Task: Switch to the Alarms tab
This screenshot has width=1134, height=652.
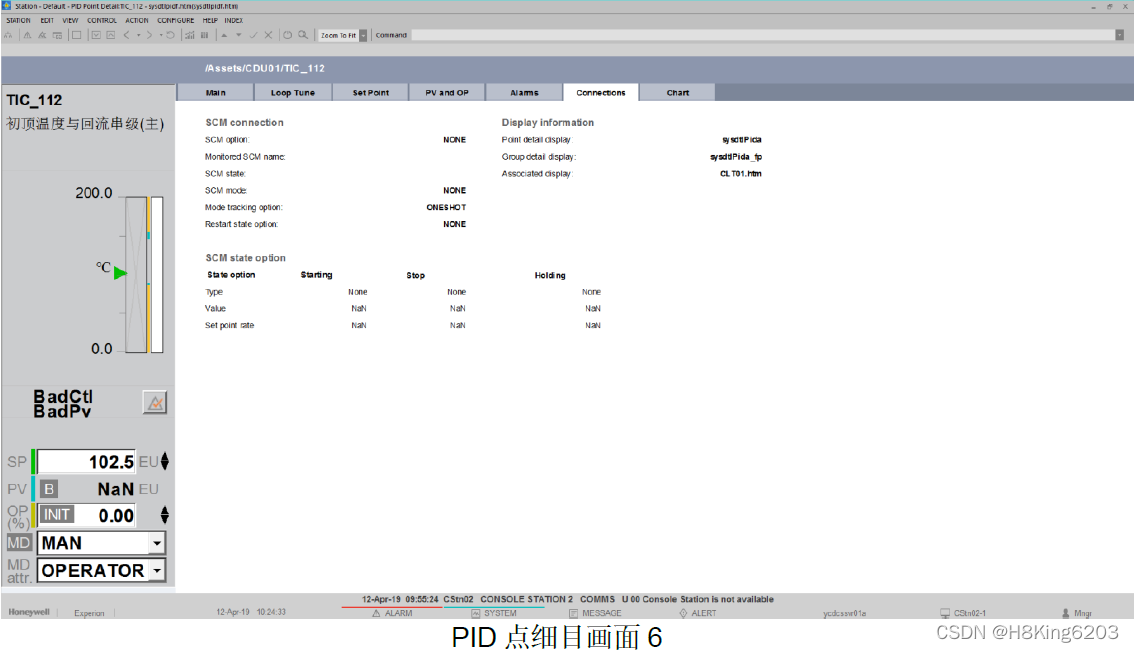Action: point(524,93)
